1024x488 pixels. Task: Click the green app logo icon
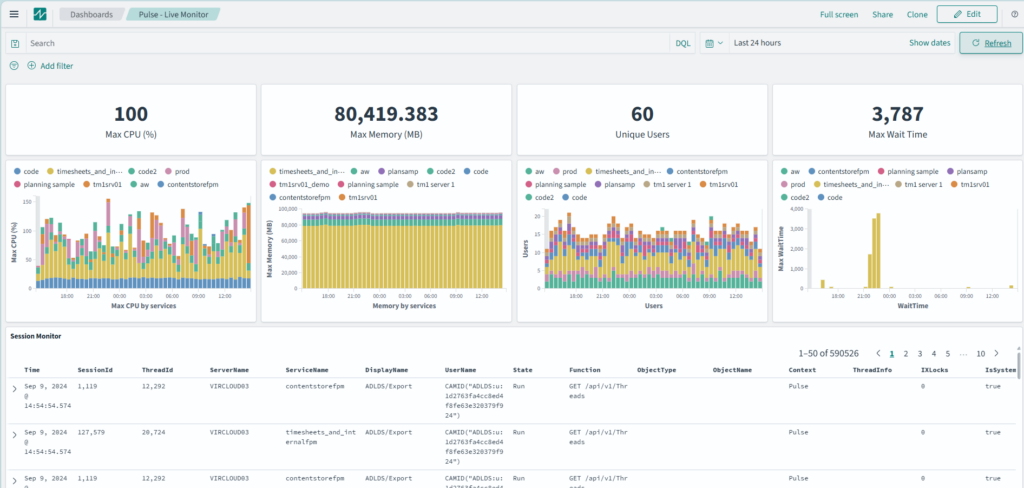coord(40,14)
